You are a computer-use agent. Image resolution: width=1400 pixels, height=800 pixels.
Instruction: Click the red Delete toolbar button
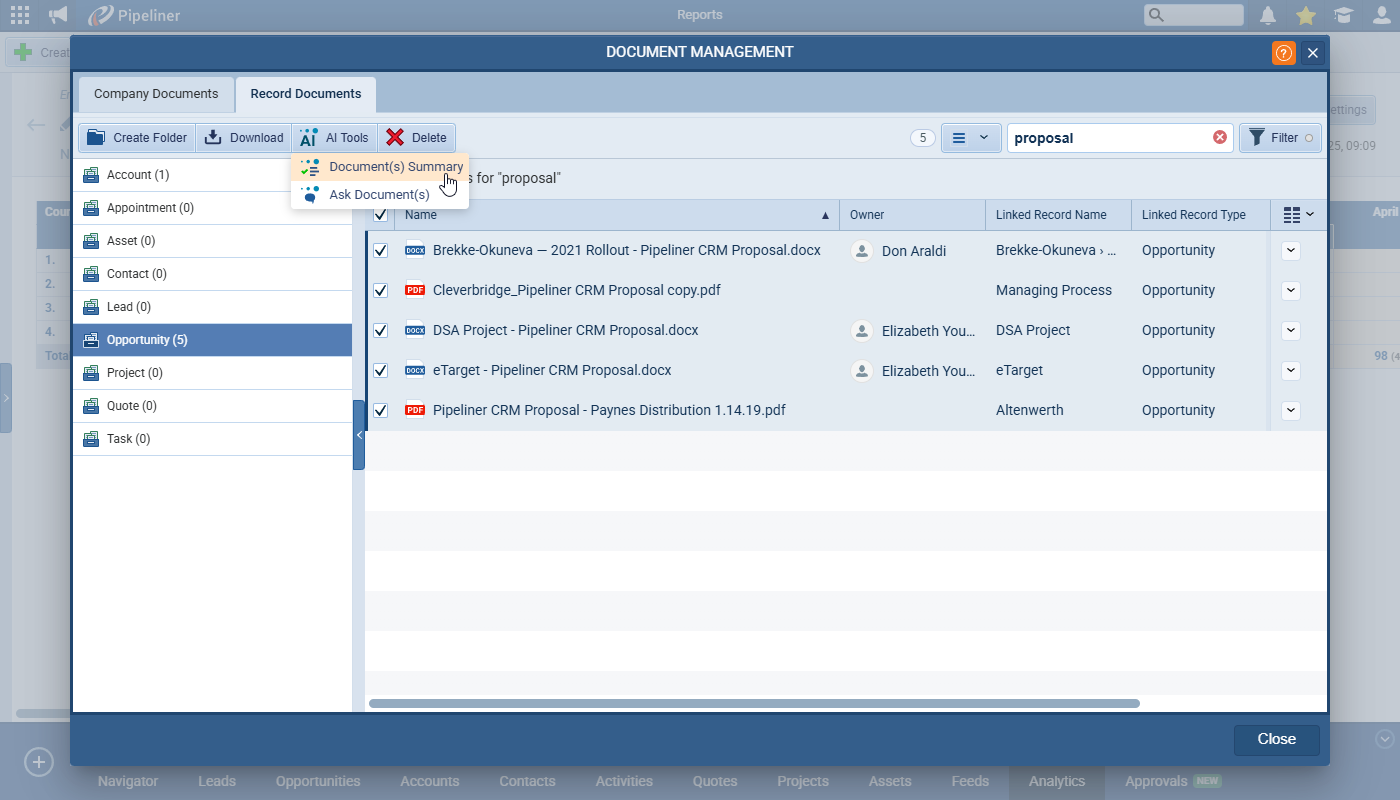coord(417,138)
